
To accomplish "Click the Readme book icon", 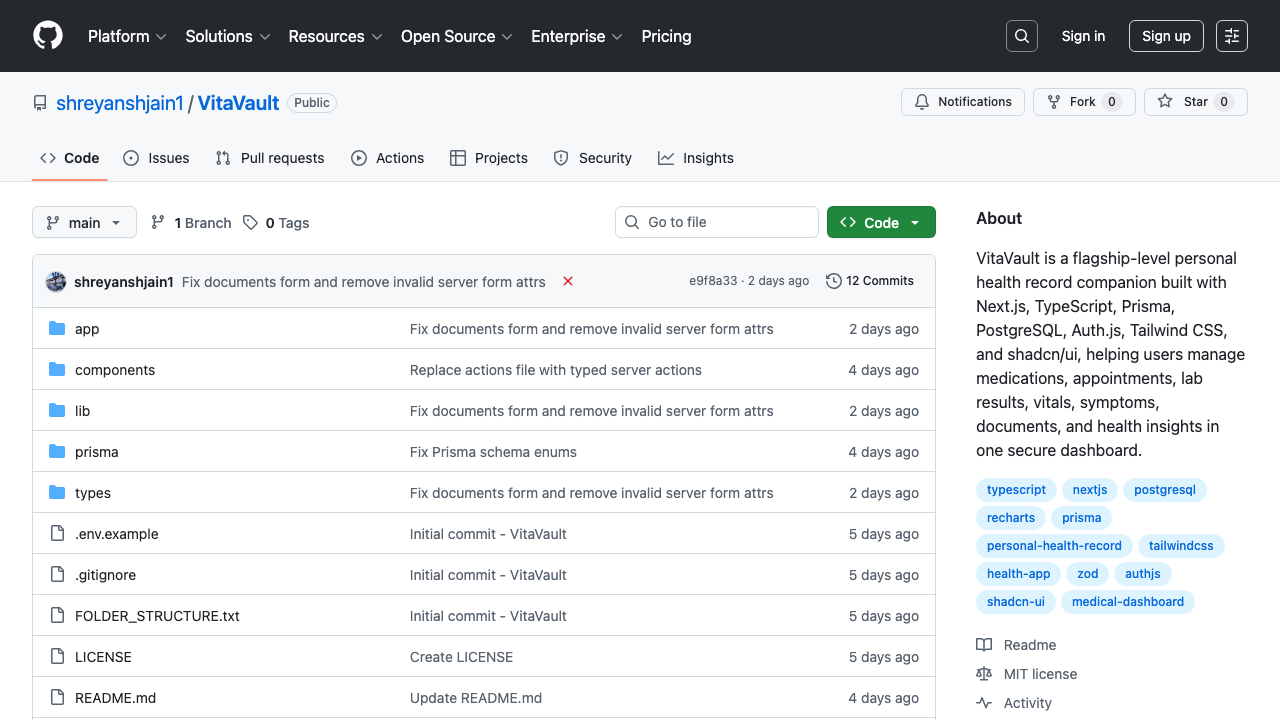I will click(983, 644).
